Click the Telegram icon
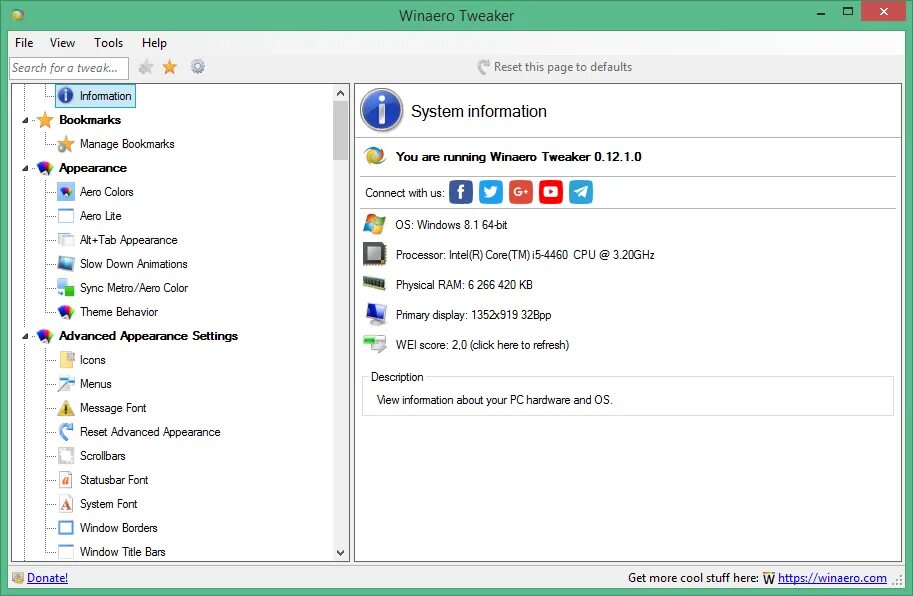 [x=581, y=192]
